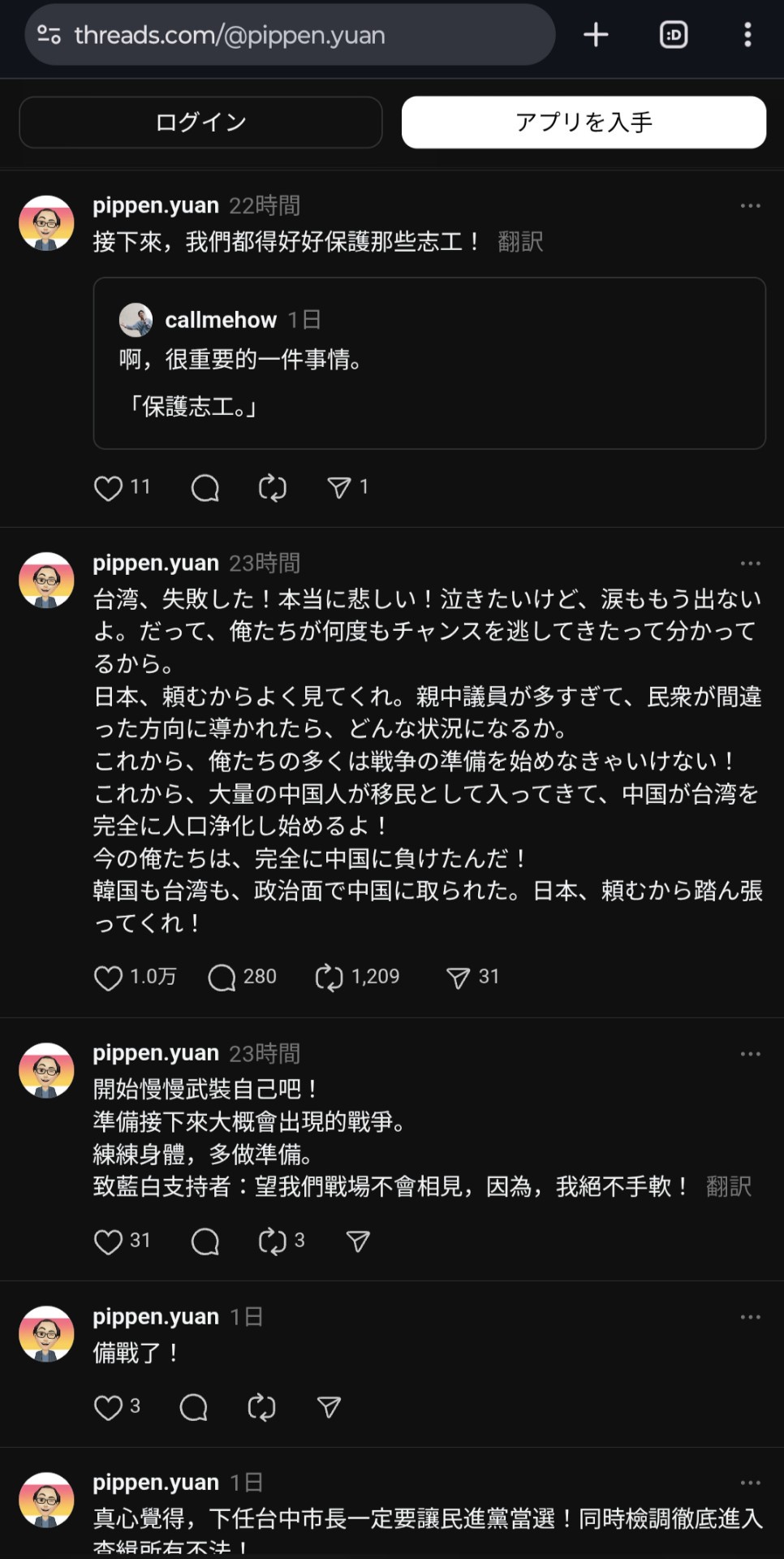
Task: Like the Japanese post with 1.0万 likes
Action: [x=109, y=978]
